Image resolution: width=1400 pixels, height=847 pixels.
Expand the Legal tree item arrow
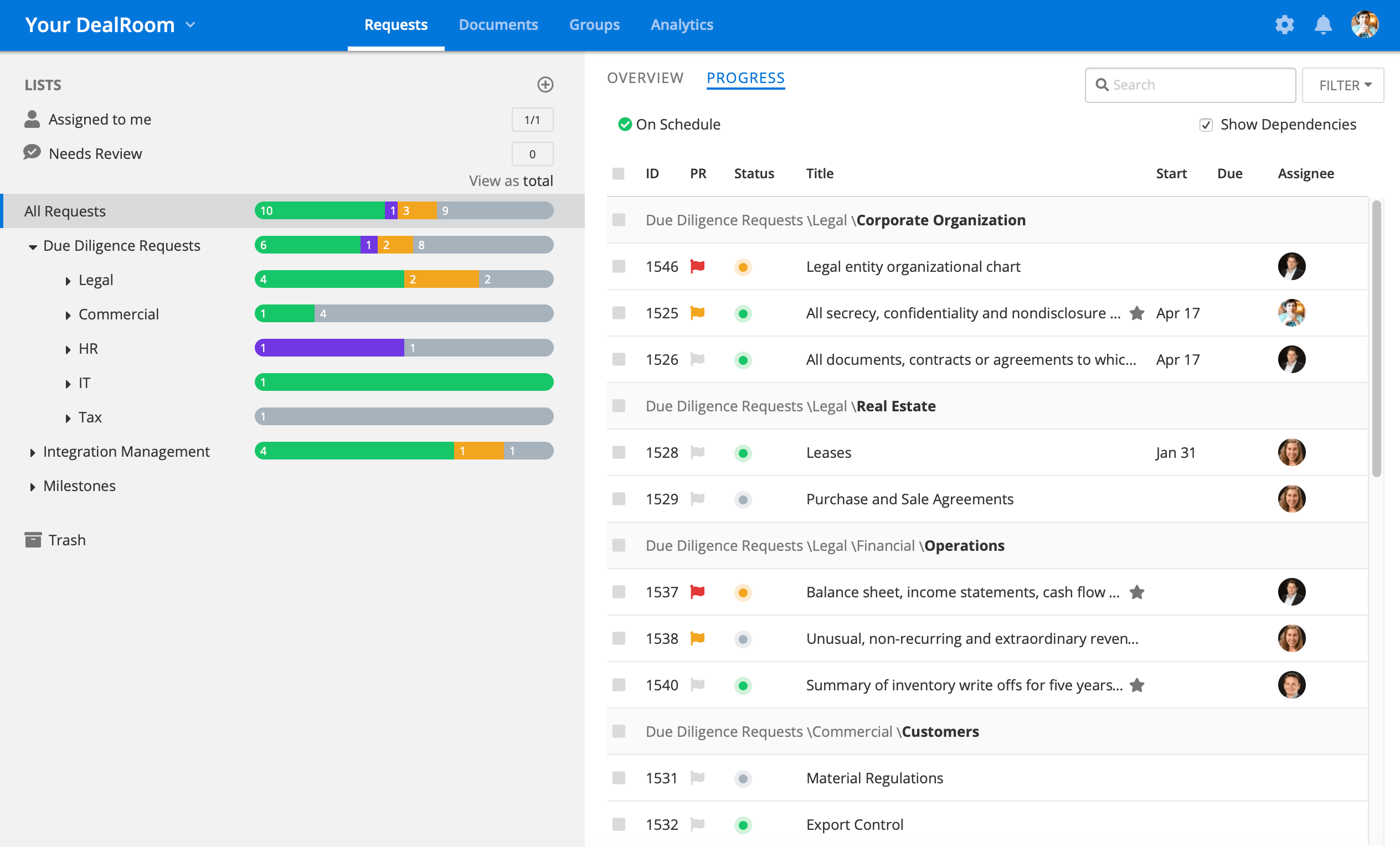pyautogui.click(x=68, y=281)
